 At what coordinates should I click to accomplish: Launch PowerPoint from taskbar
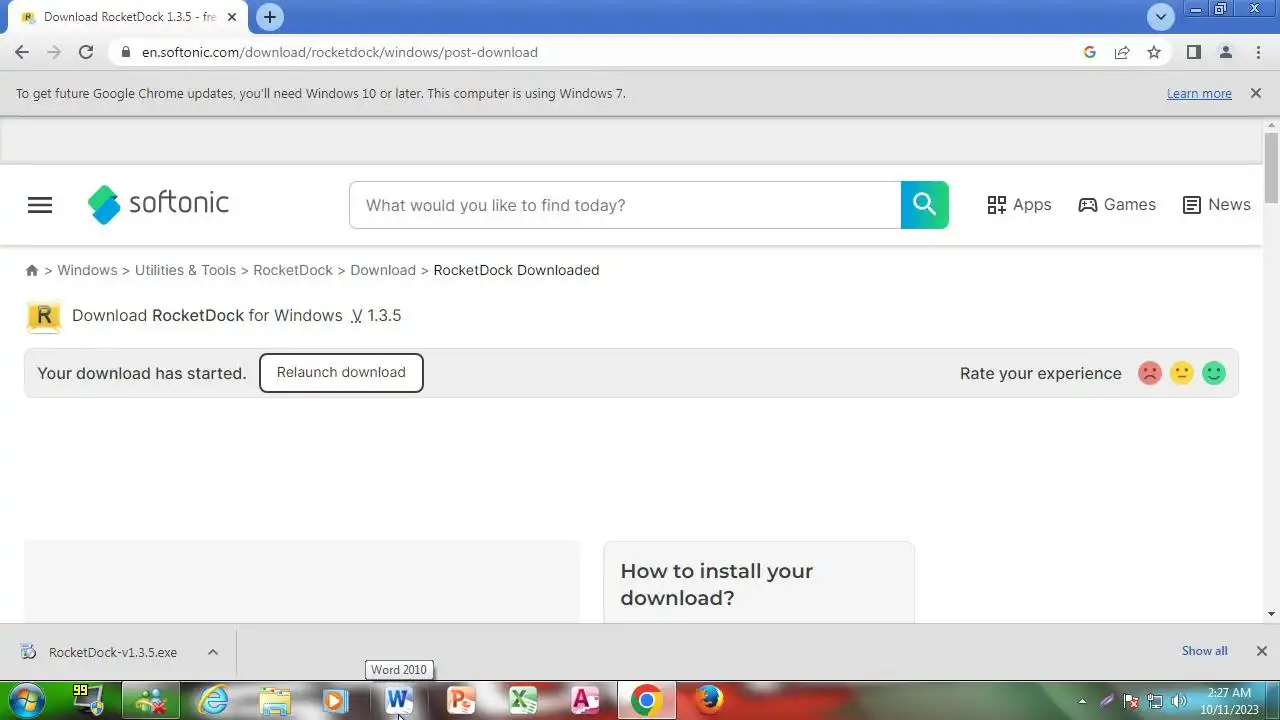(461, 700)
